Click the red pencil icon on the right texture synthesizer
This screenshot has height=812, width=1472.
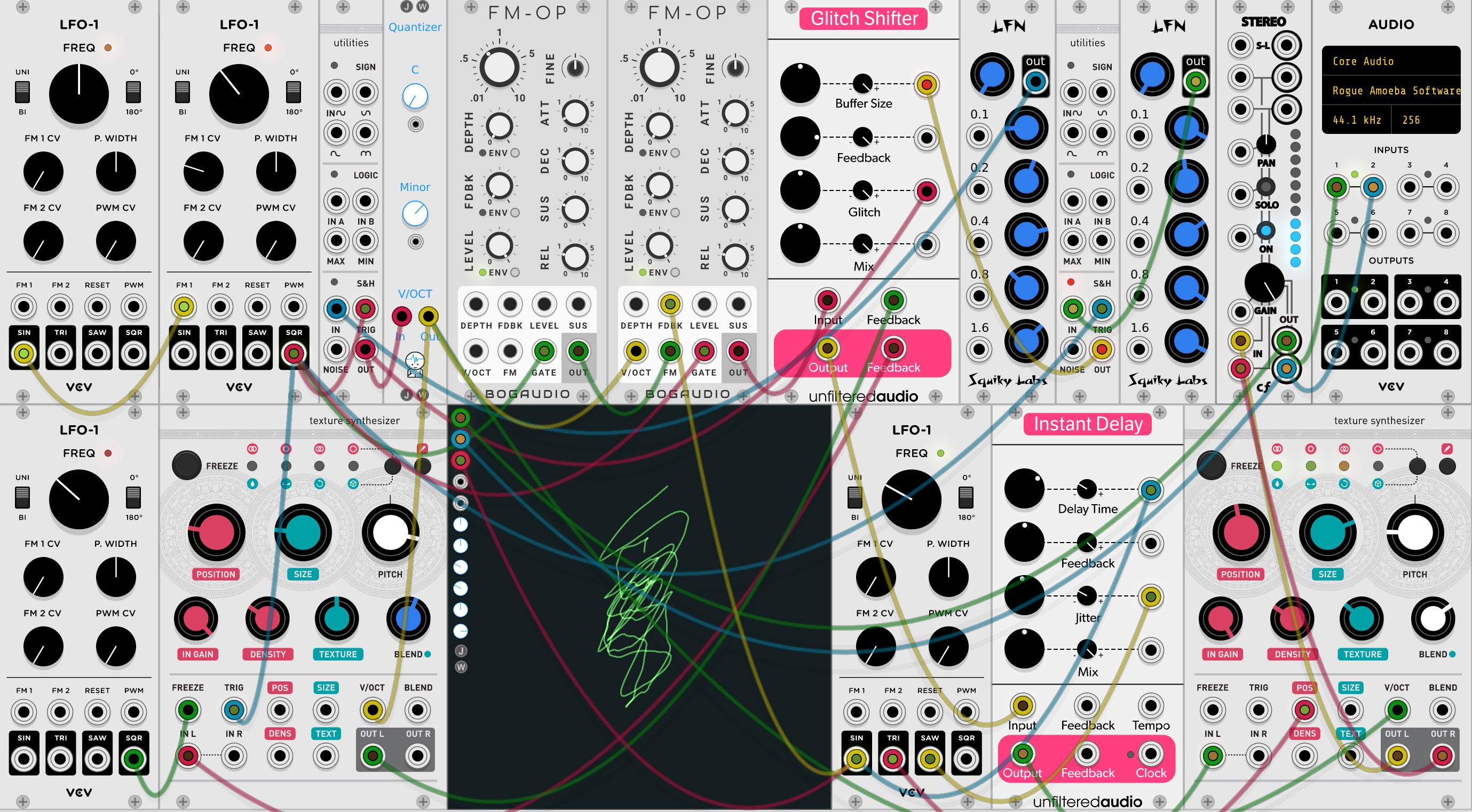click(1446, 449)
